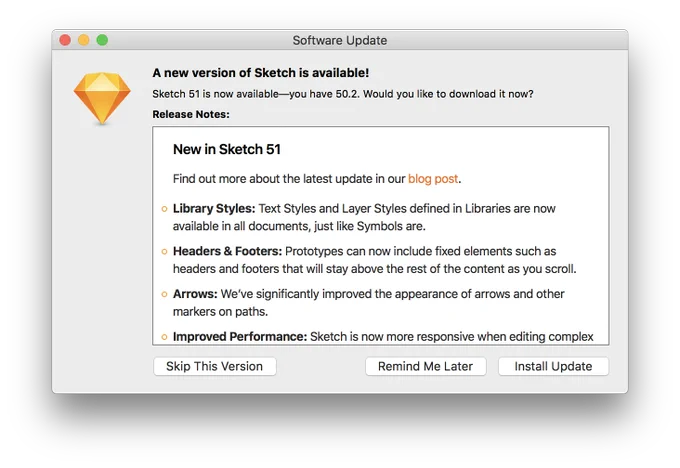This screenshot has height=468, width=680.
Task: Open the blog post link
Action: [x=433, y=179]
